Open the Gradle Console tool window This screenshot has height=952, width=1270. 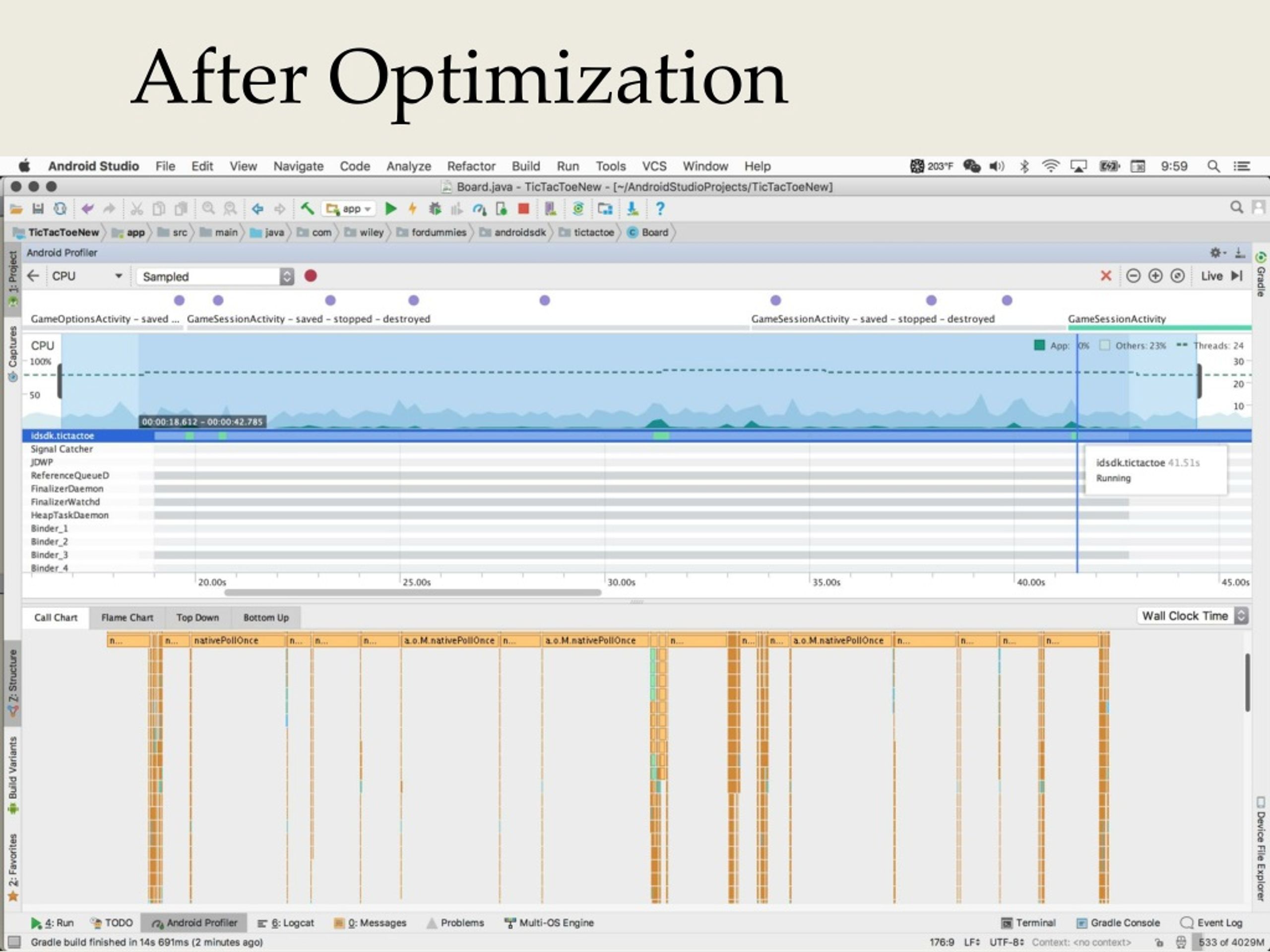1118,922
